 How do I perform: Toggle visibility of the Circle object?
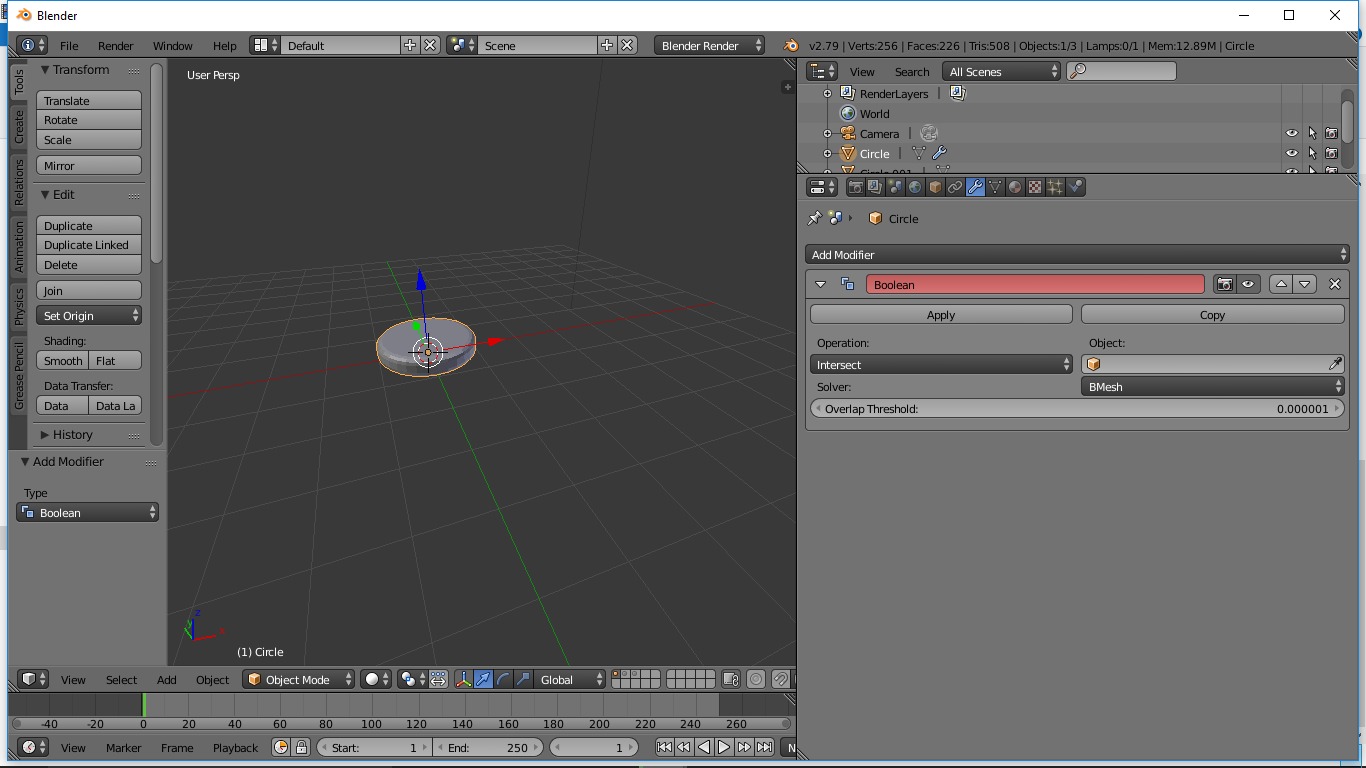coord(1291,153)
